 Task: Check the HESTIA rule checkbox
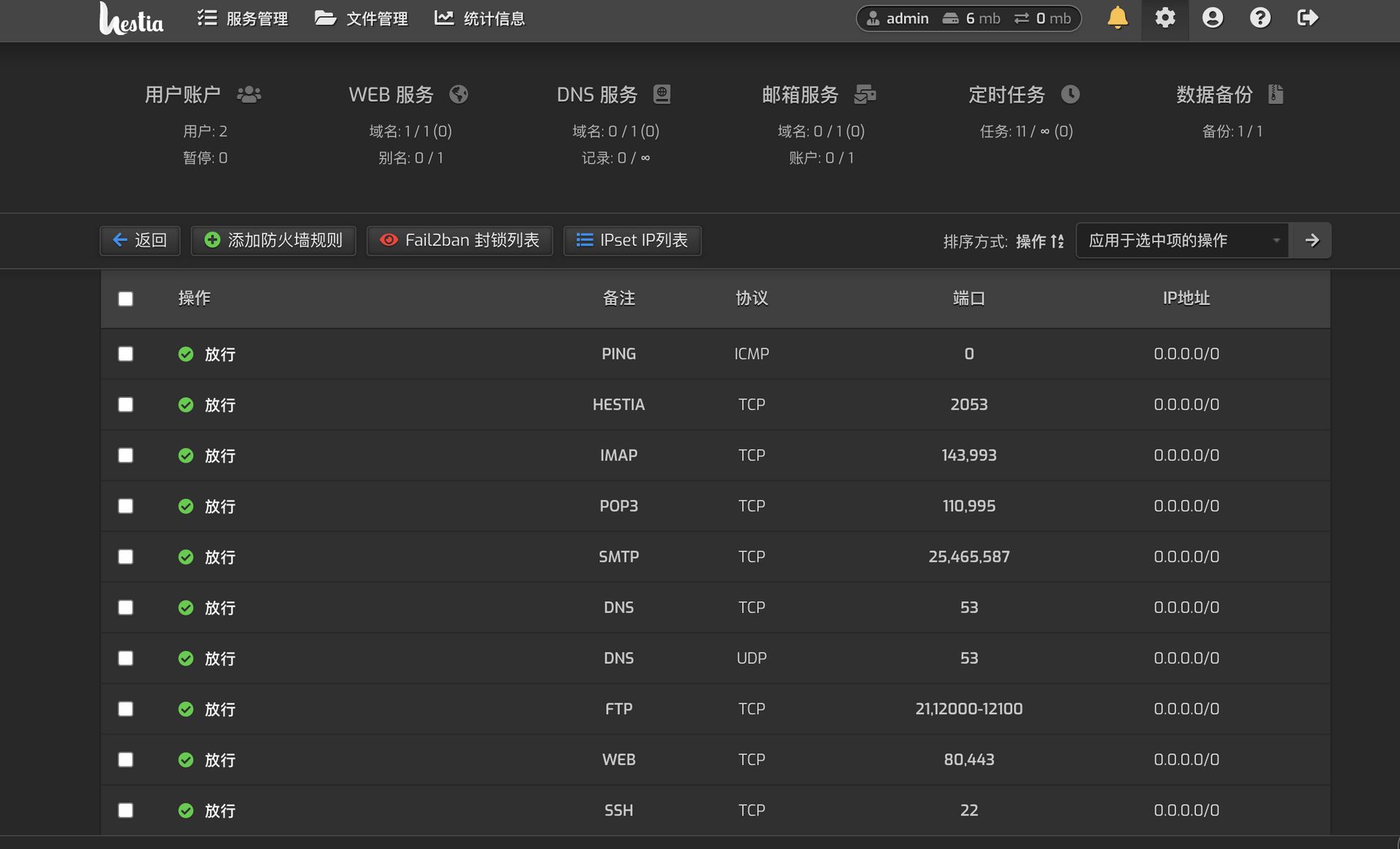click(x=125, y=404)
